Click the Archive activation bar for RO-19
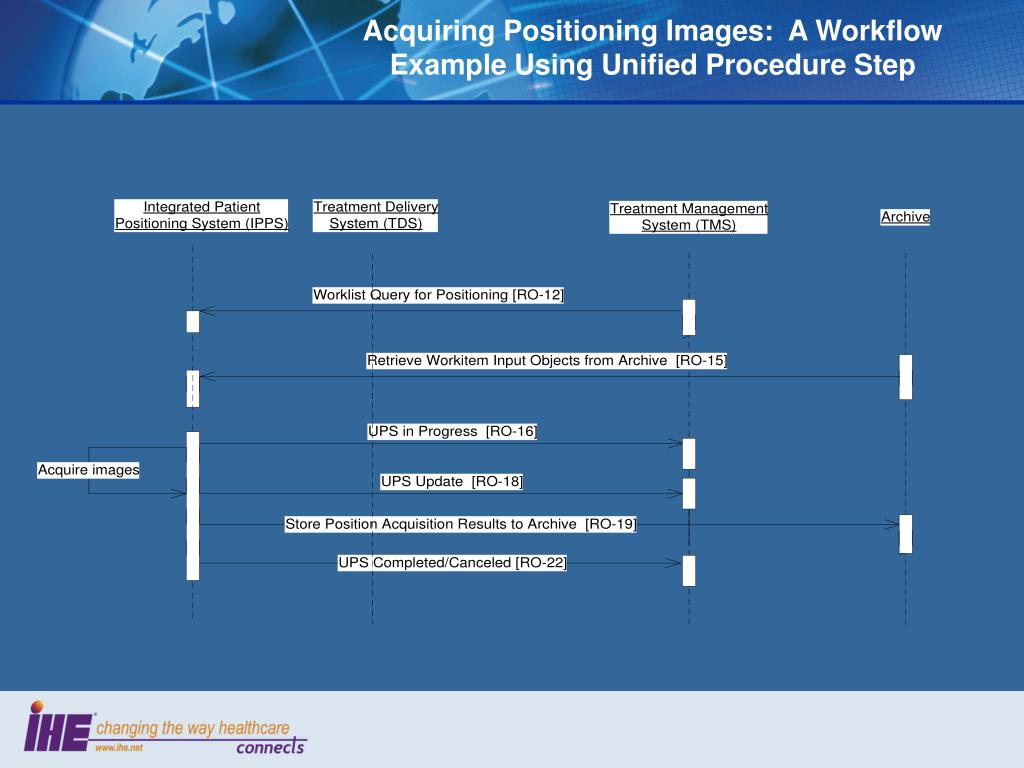Viewport: 1024px width, 768px height. click(x=906, y=534)
